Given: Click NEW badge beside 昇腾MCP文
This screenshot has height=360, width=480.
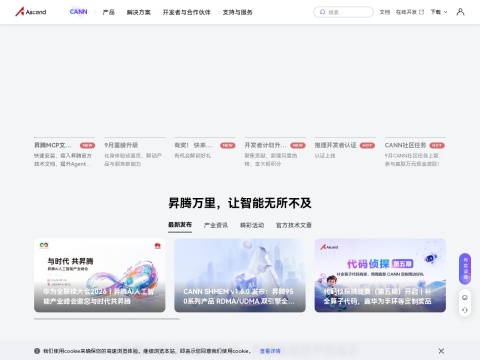Looking at the screenshot, I should [87, 145].
